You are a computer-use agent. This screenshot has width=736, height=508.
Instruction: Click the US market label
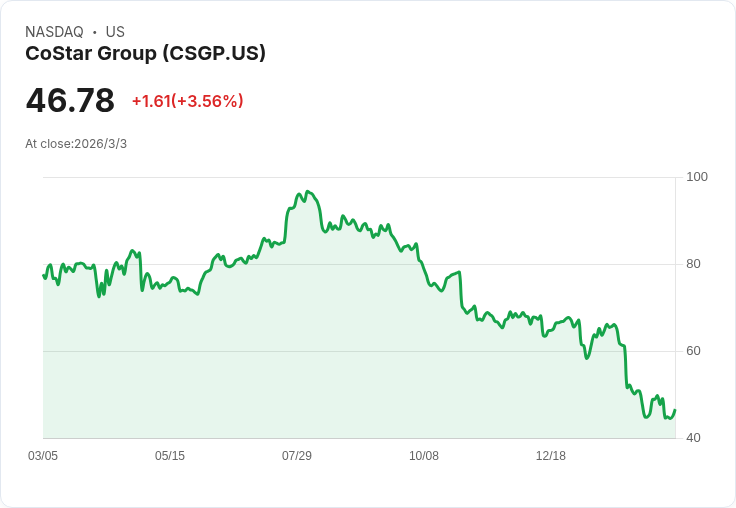[x=115, y=32]
